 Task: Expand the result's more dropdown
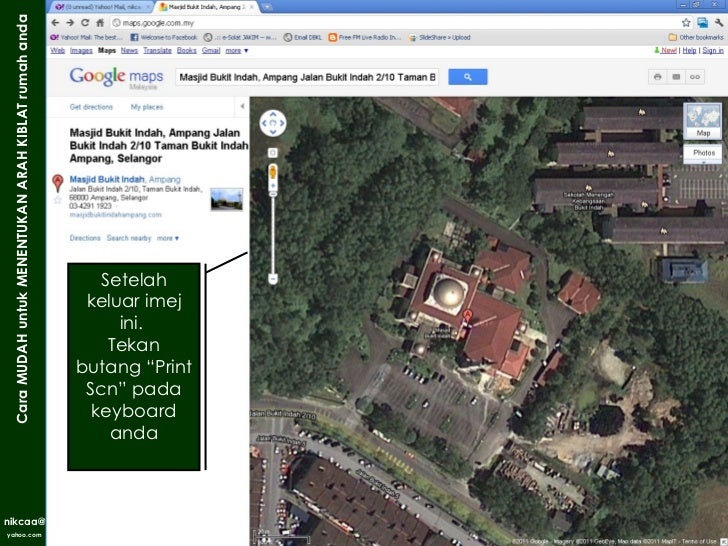pyautogui.click(x=168, y=238)
